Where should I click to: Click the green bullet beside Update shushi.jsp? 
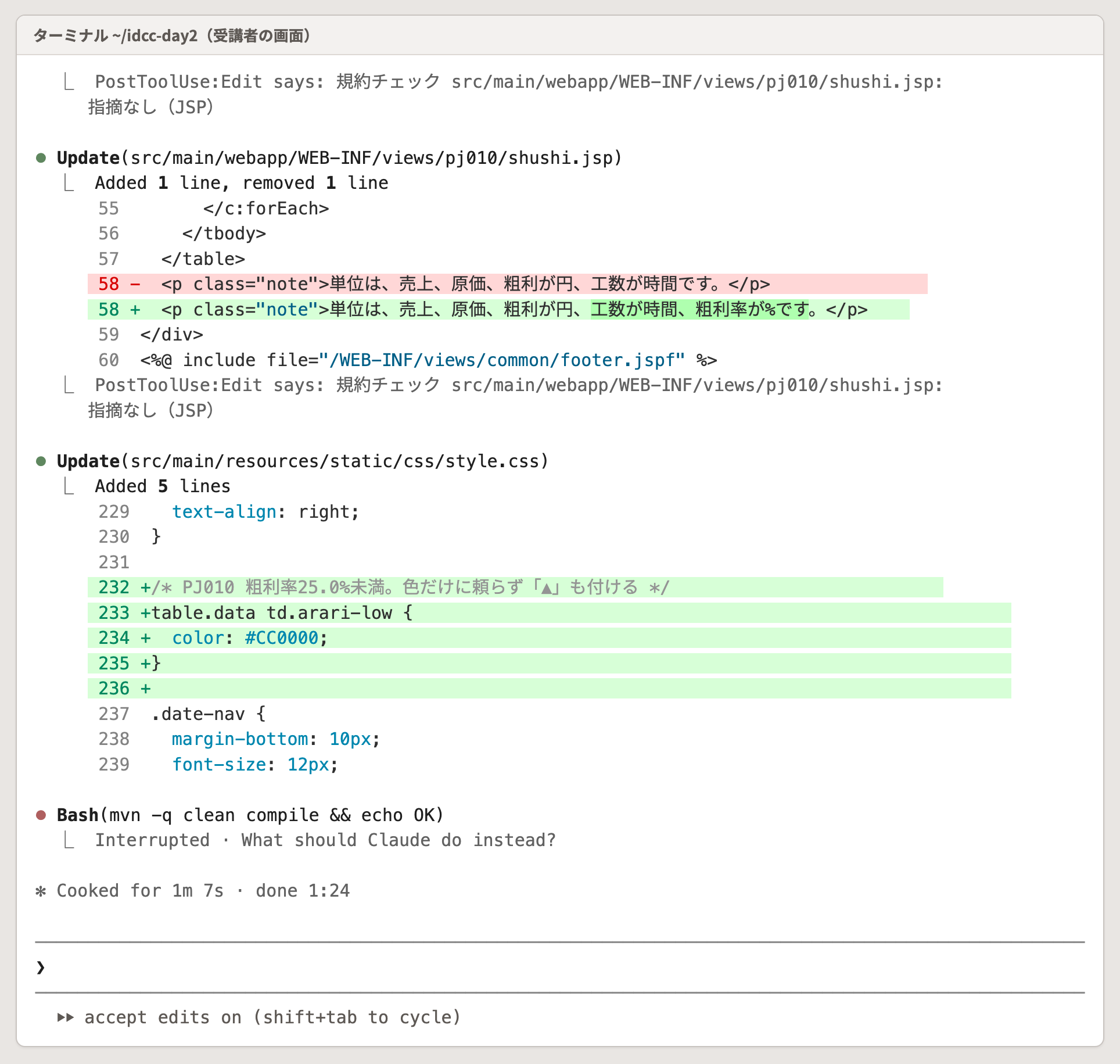click(41, 158)
